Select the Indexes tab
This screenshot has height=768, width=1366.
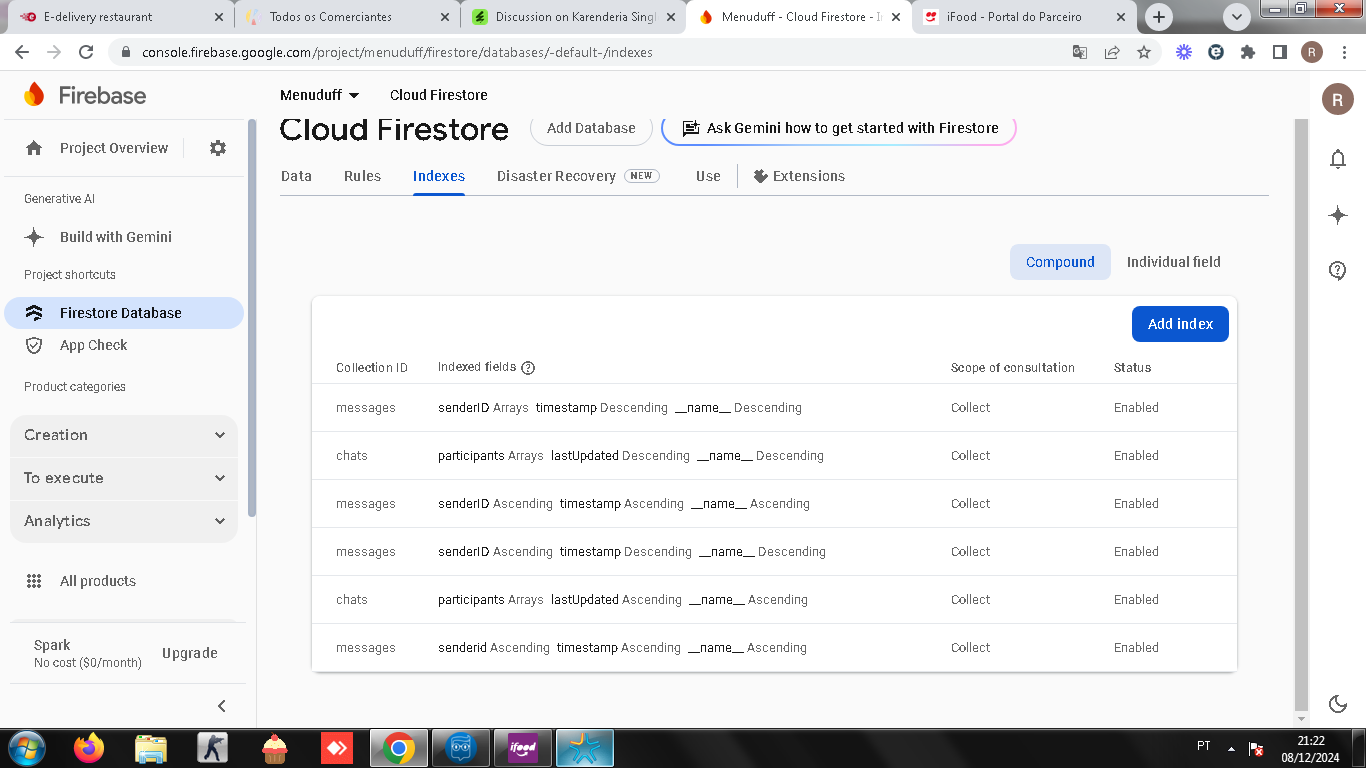pyautogui.click(x=439, y=176)
